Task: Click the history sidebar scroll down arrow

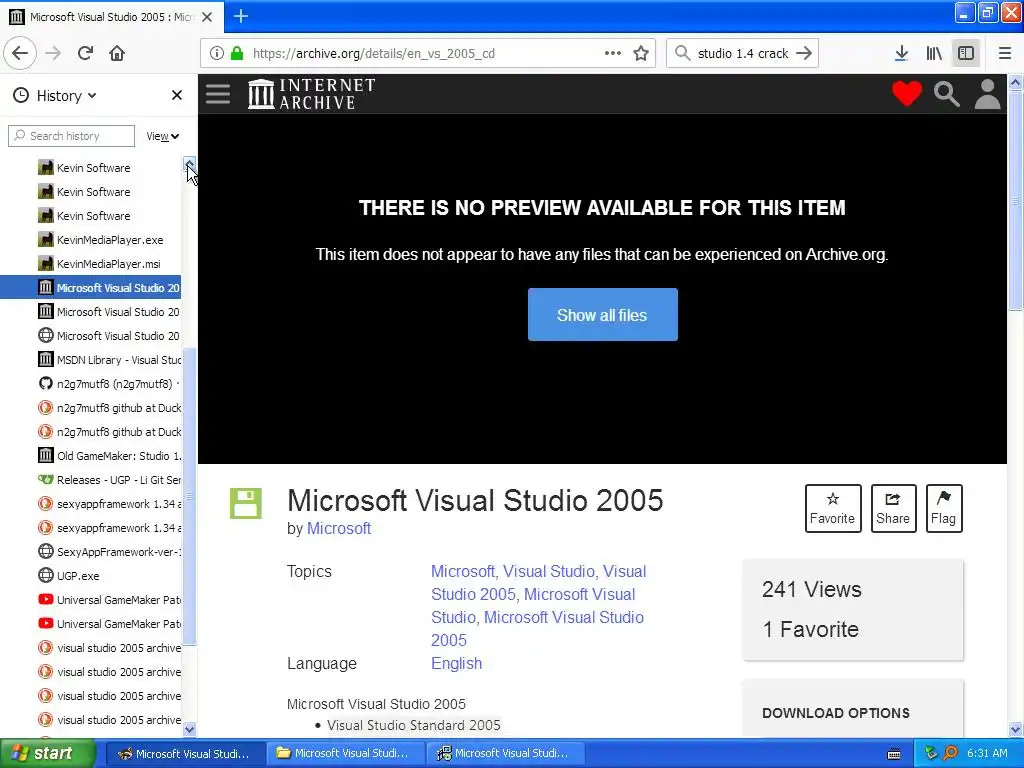Action: pos(189,729)
